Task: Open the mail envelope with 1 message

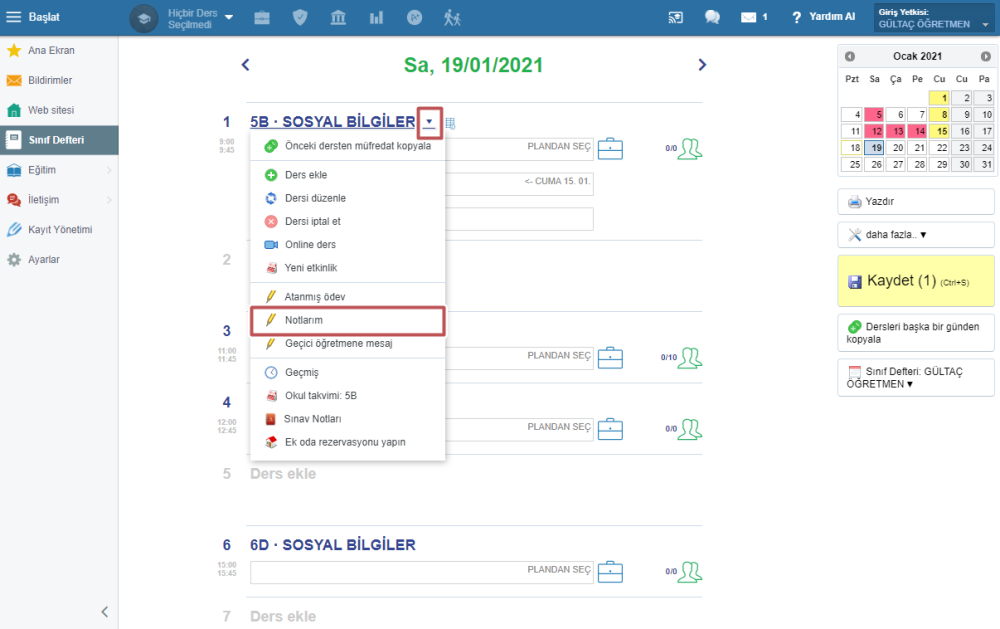Action: [754, 17]
